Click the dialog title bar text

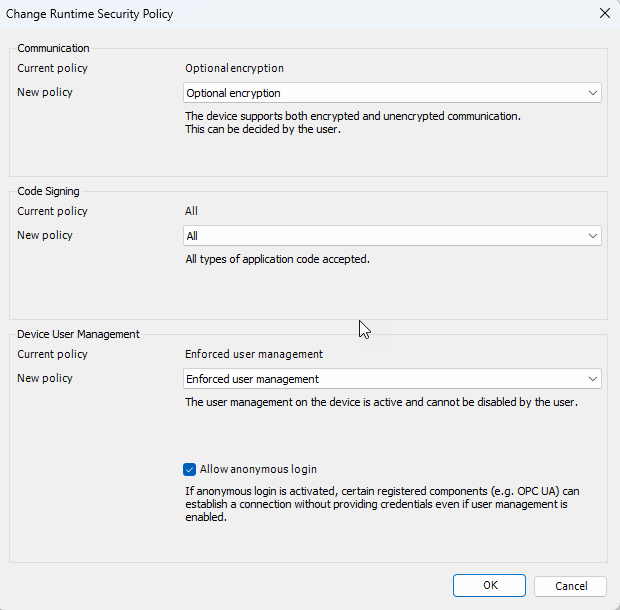90,14
